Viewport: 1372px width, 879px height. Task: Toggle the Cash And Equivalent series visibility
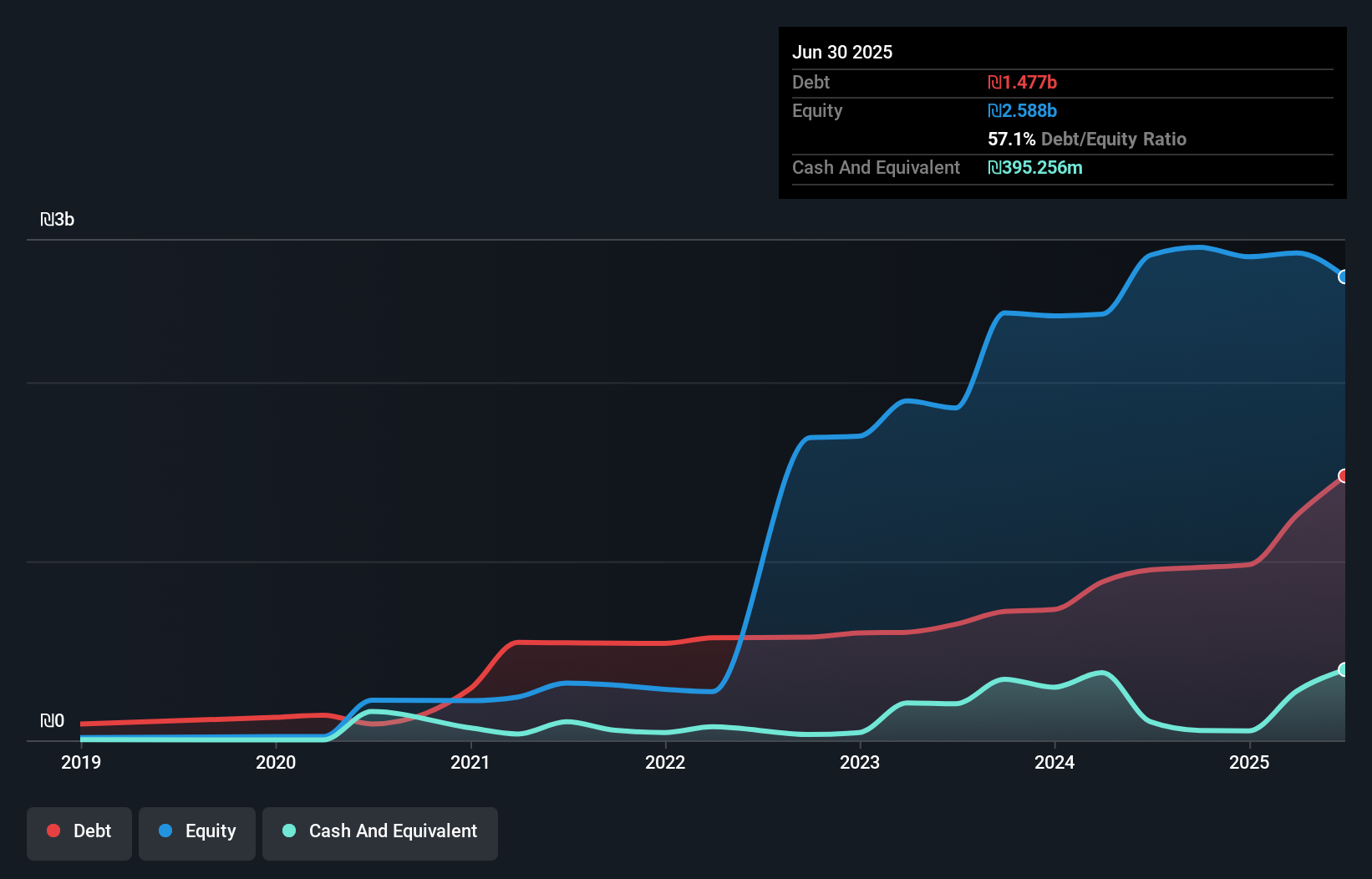pos(380,831)
